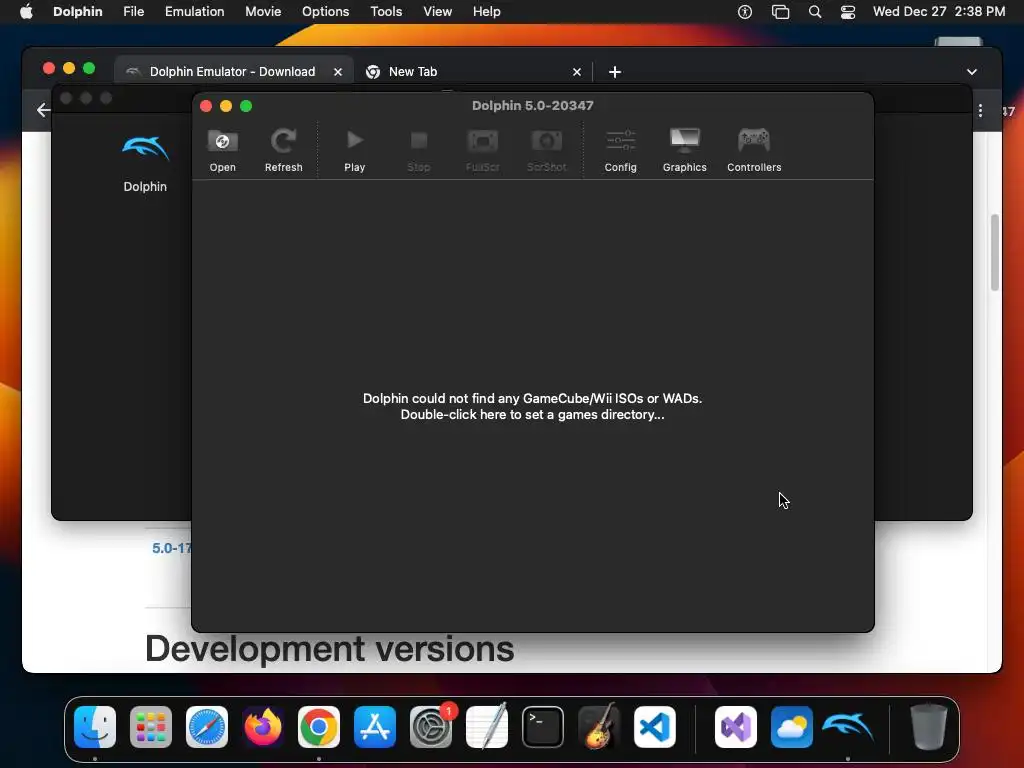Close the Dolphin 5.0-20347 window
1024x768 pixels.
point(206,106)
